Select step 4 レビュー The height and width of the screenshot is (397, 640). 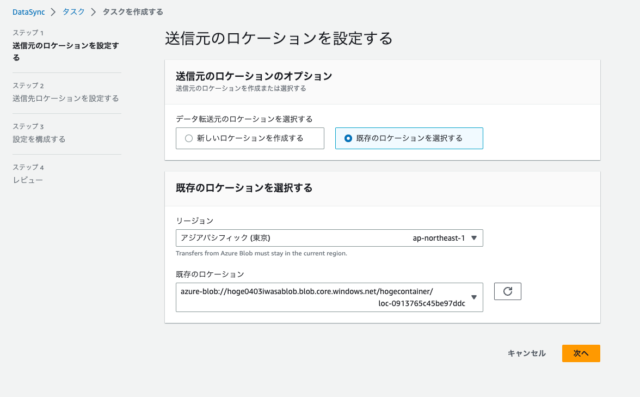(x=27, y=180)
